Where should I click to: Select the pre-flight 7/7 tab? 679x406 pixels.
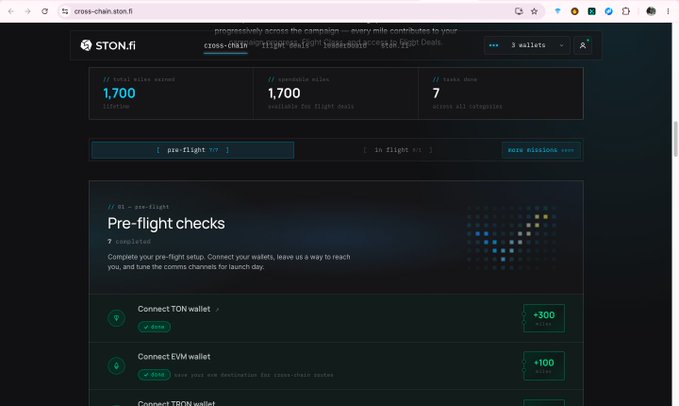click(193, 150)
